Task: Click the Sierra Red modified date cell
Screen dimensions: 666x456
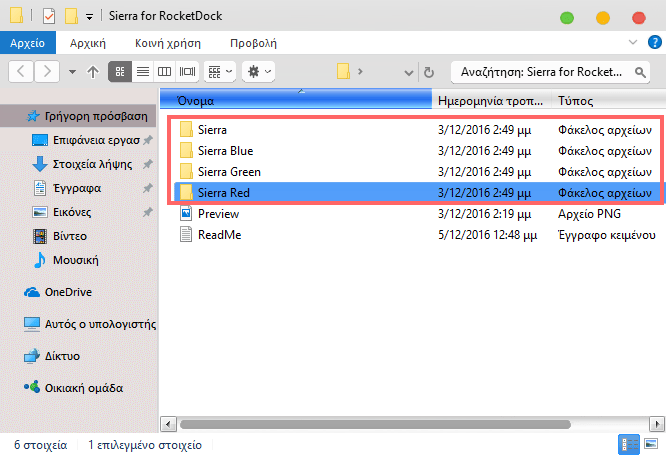Action: coord(485,193)
